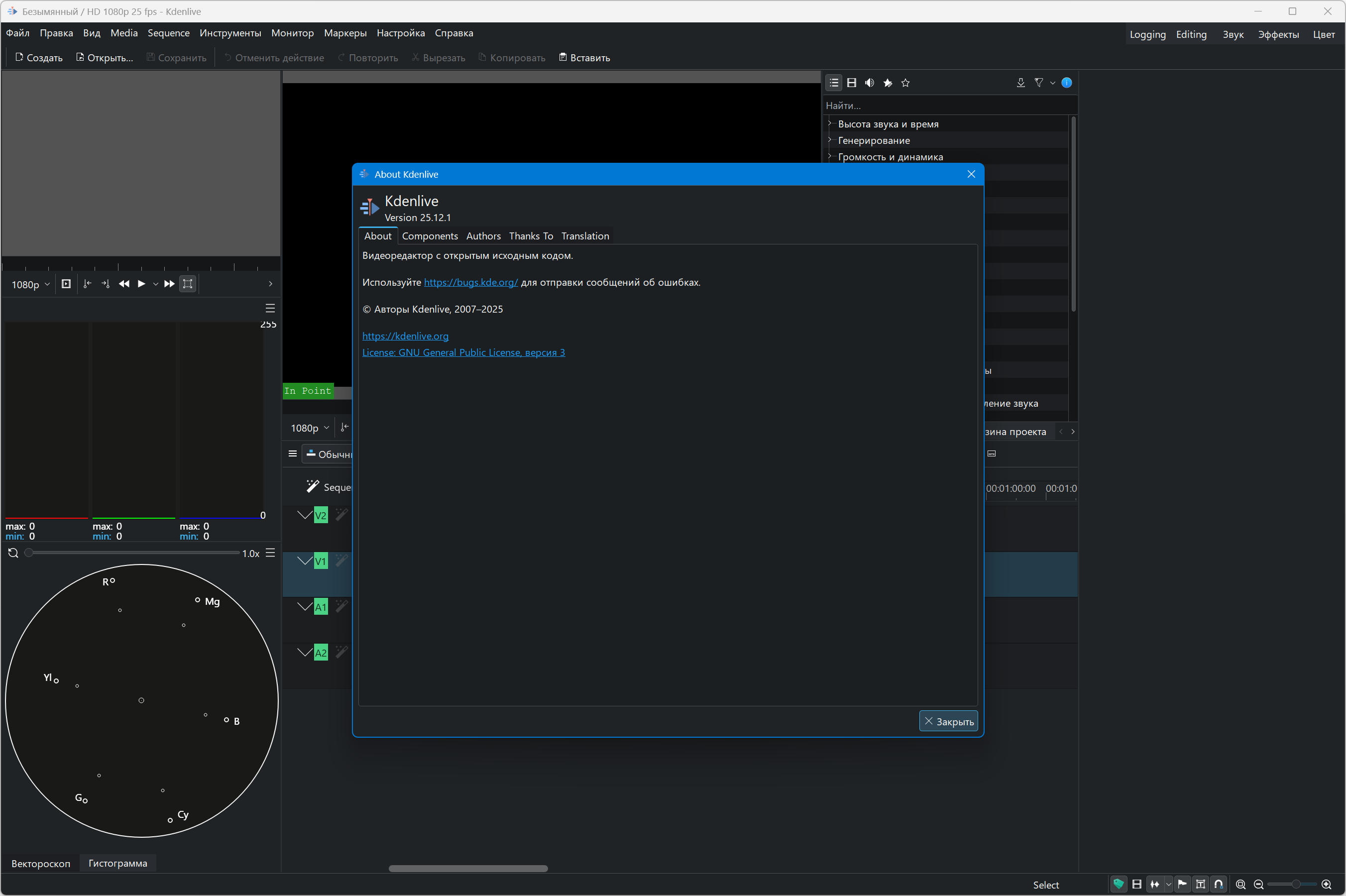Switch to the Authors tab
Viewport: 1346px width, 896px height.
(483, 236)
